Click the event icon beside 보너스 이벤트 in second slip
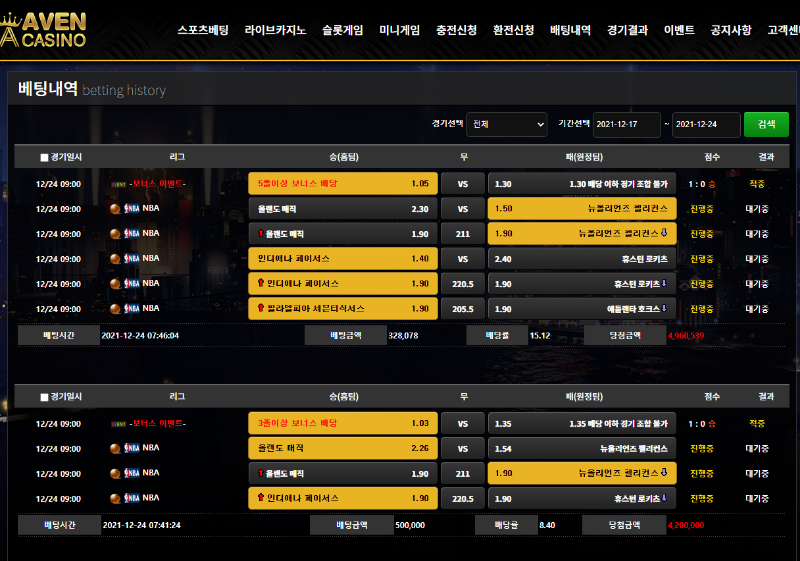This screenshot has width=800, height=561. pos(118,424)
